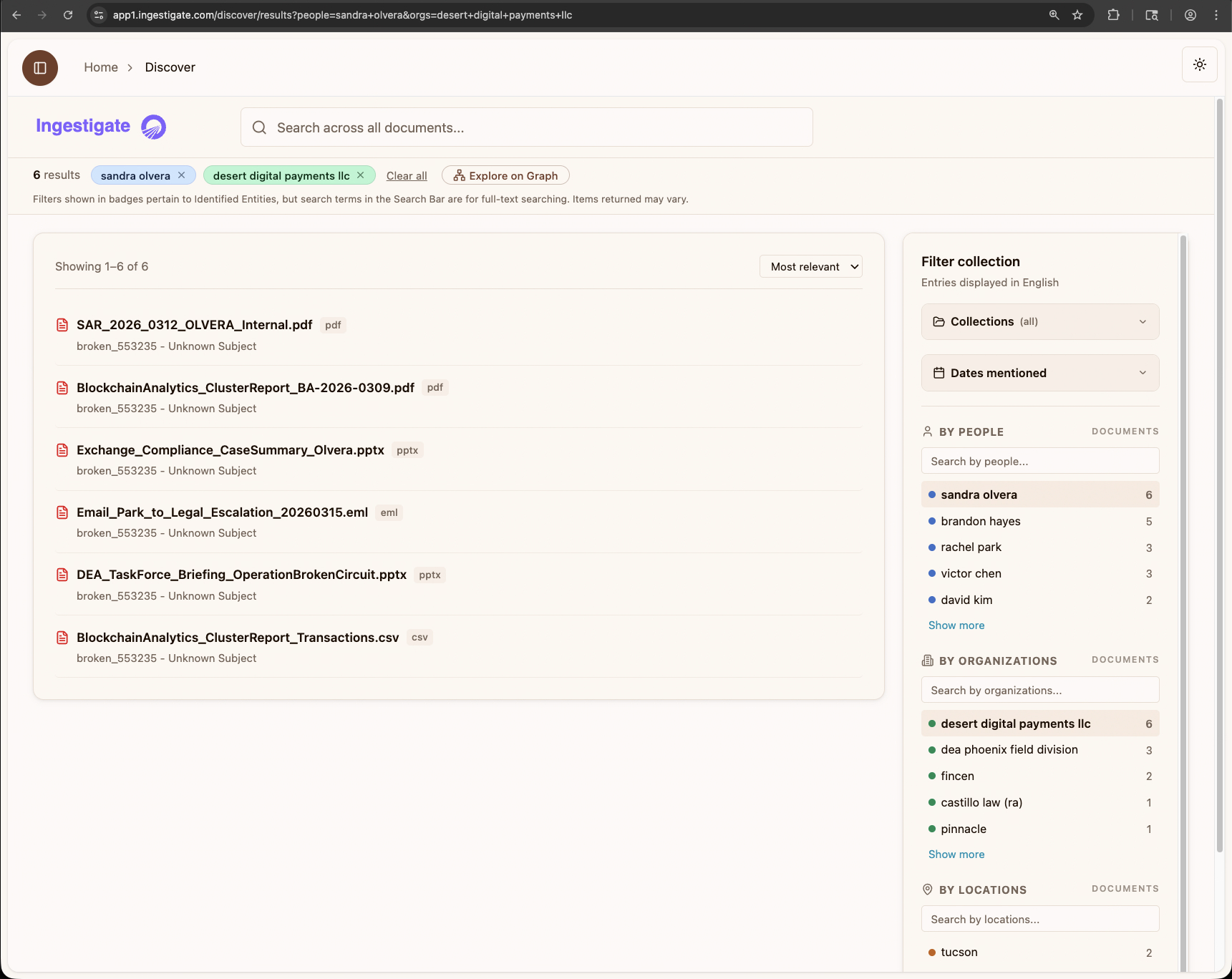
Task: Filter by david kim
Action: 1040,600
